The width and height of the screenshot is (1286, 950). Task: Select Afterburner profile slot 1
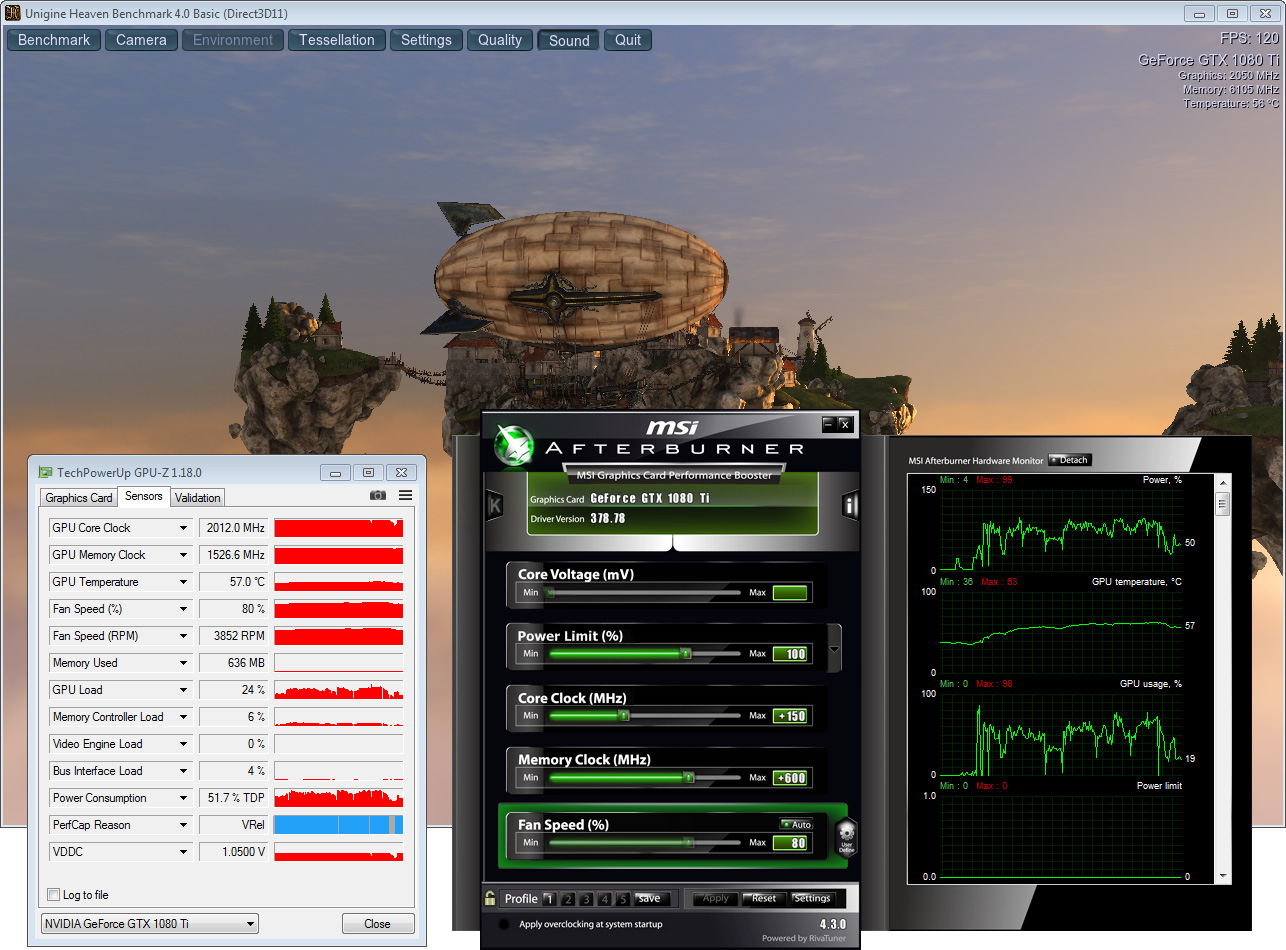548,898
